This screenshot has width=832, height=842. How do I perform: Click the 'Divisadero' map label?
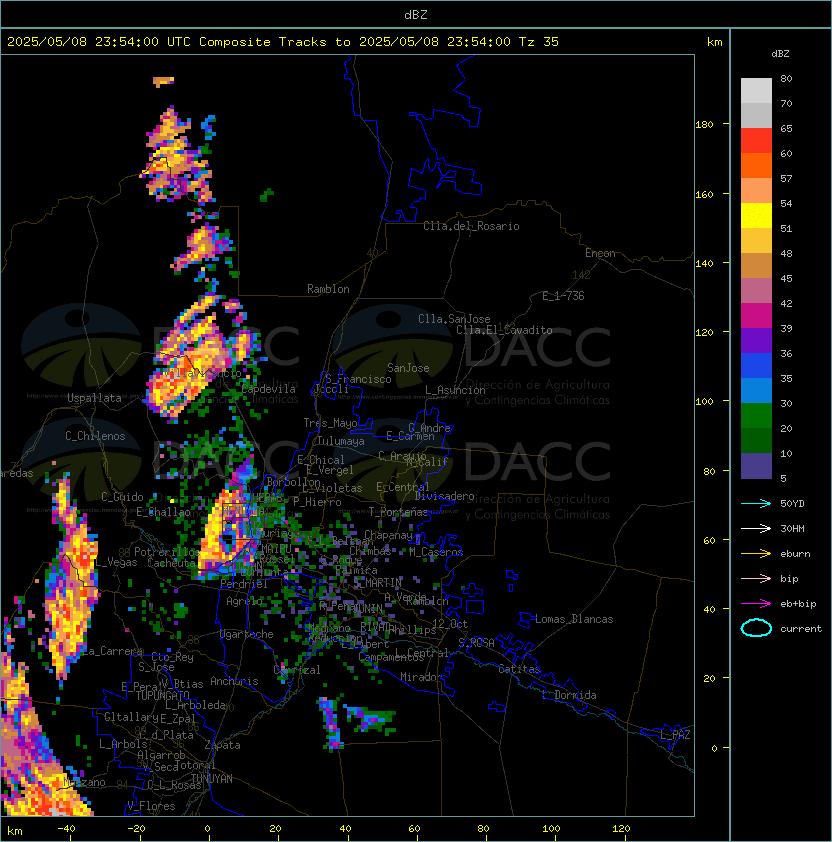pyautogui.click(x=444, y=496)
